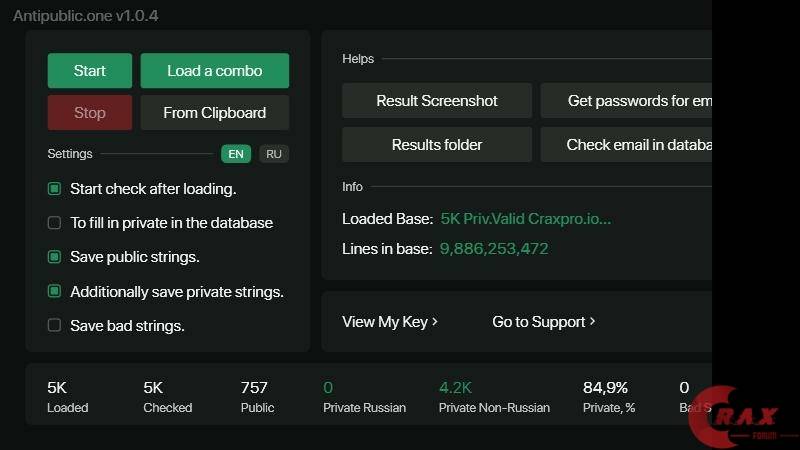Click the 5K Loaded statistic

67,396
